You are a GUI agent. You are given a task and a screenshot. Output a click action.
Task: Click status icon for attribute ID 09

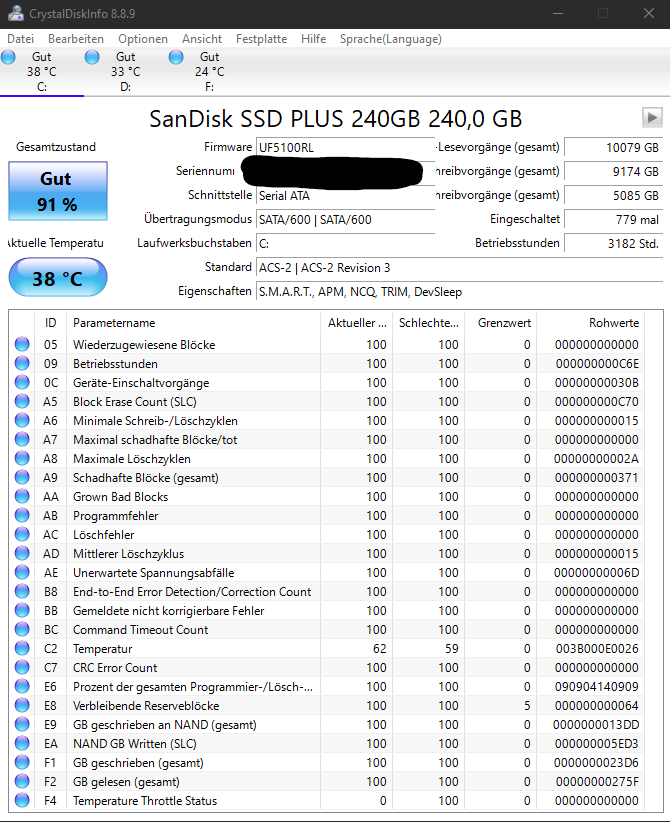(x=22, y=363)
